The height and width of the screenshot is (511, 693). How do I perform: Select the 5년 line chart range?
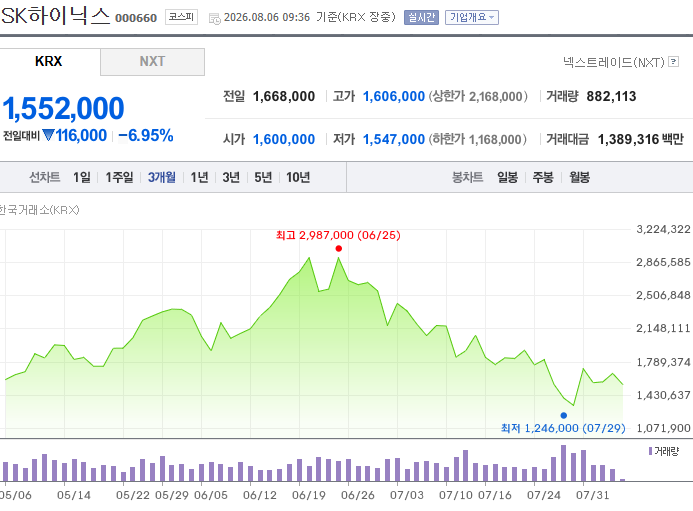point(263,177)
